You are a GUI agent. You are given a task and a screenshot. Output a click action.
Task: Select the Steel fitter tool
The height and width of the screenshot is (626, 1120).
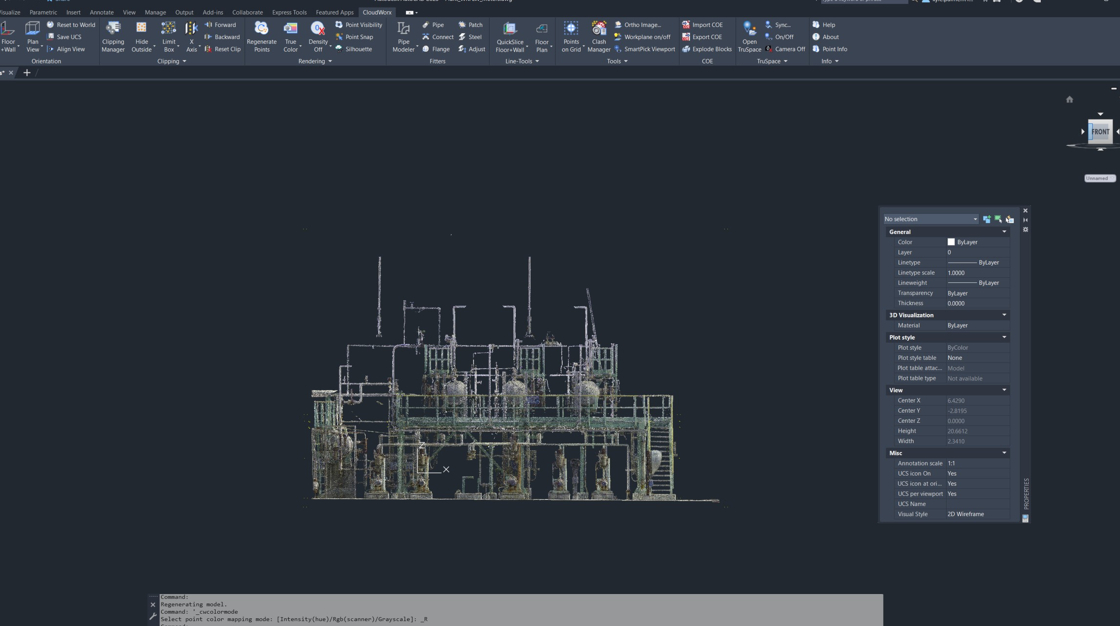[470, 36]
